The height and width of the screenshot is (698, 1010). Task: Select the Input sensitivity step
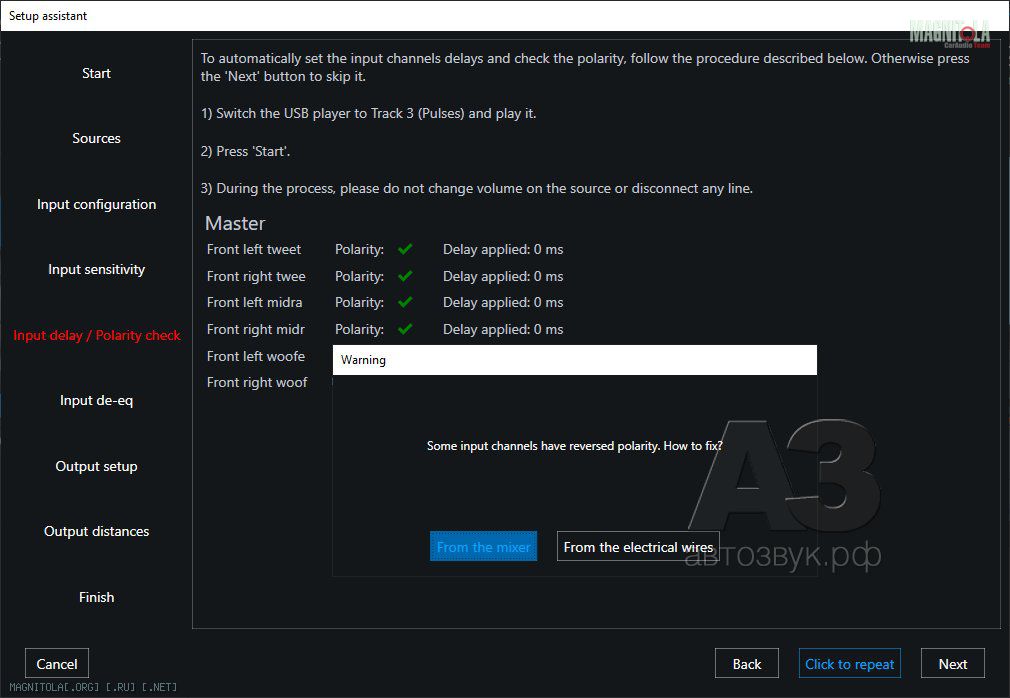point(96,269)
